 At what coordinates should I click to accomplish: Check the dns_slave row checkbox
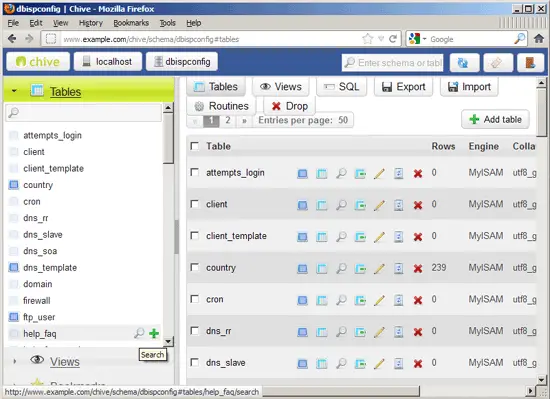tap(194, 362)
